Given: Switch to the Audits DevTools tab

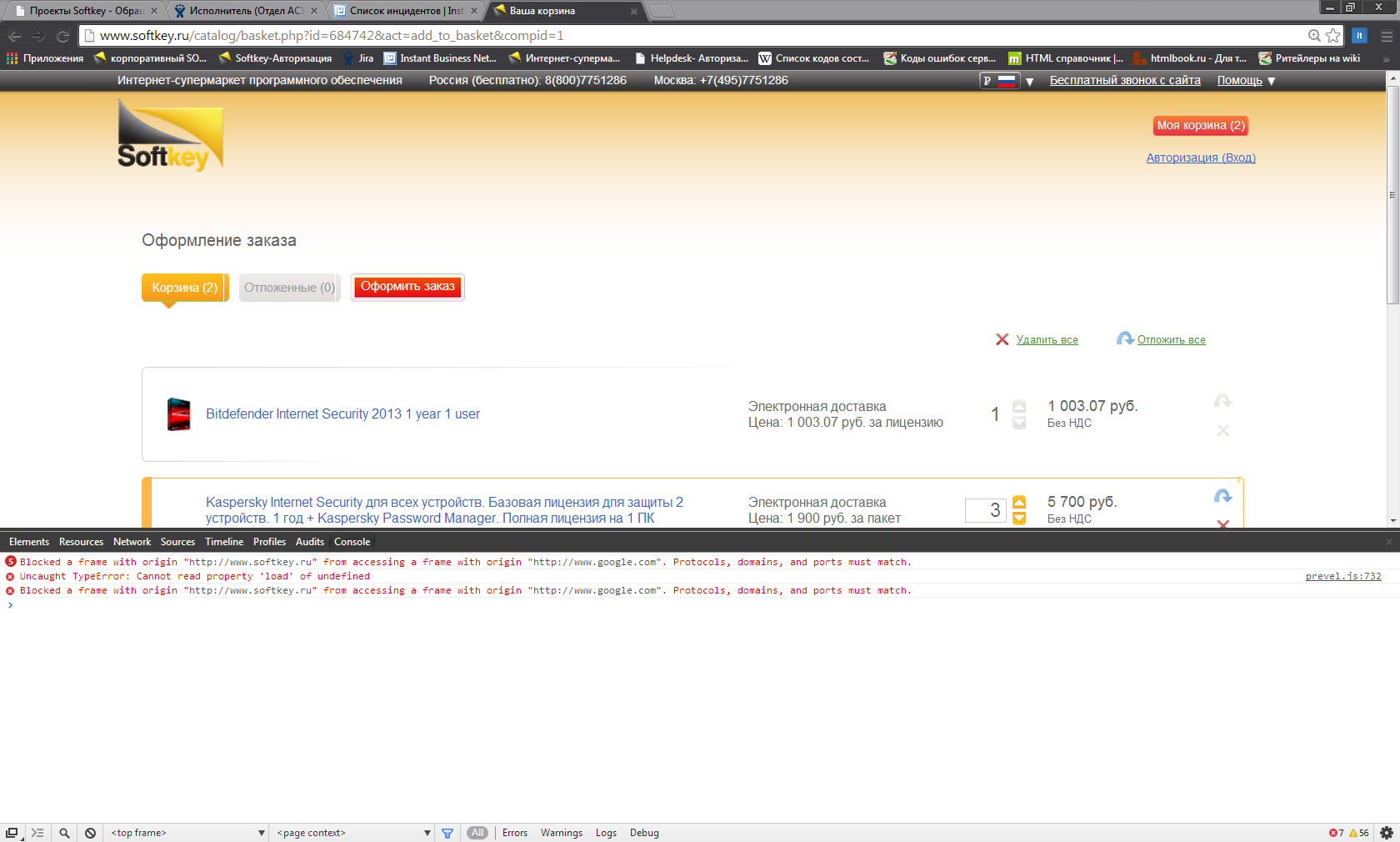Looking at the screenshot, I should 310,542.
